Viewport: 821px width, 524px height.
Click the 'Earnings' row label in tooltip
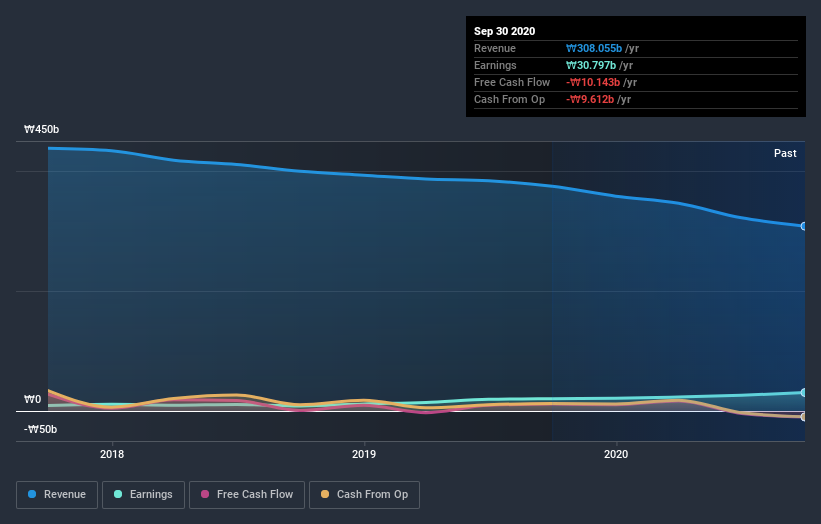pyautogui.click(x=495, y=65)
